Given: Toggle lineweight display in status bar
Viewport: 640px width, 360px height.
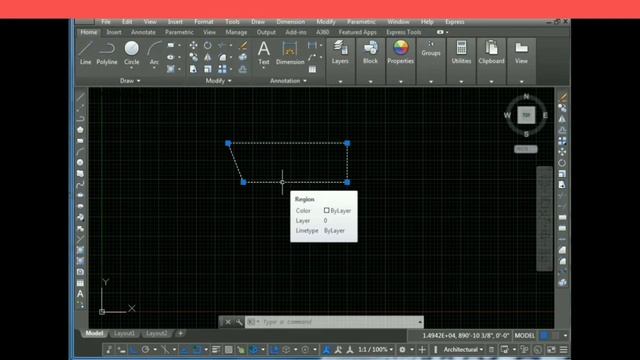Looking at the screenshot, I should pos(216,350).
